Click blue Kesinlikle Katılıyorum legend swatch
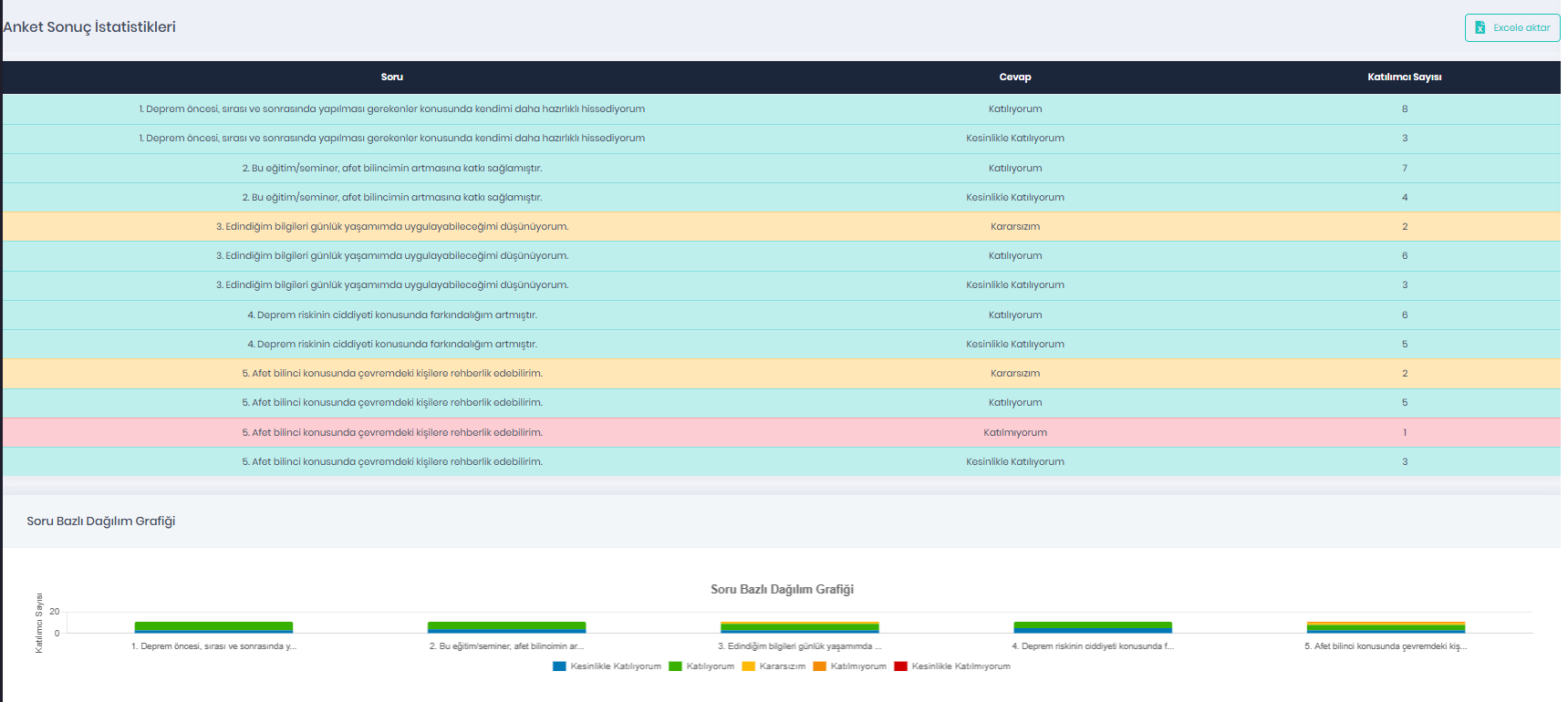Viewport: 1568px width, 702px height. click(559, 666)
